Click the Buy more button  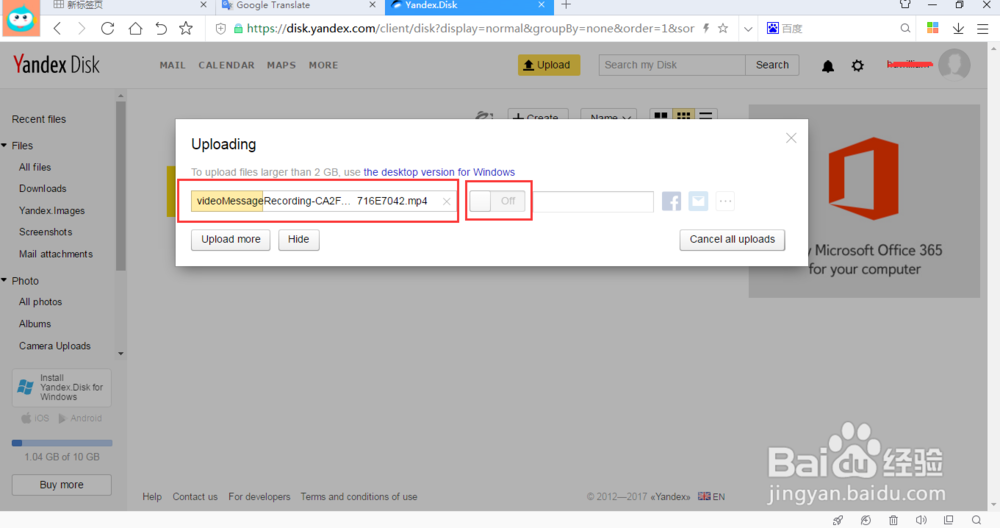(61, 485)
